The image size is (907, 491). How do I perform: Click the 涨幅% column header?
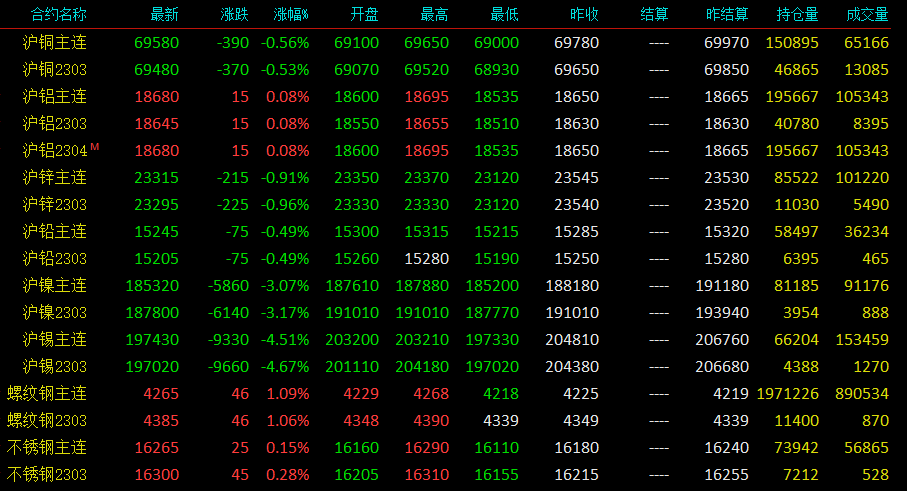coord(291,14)
